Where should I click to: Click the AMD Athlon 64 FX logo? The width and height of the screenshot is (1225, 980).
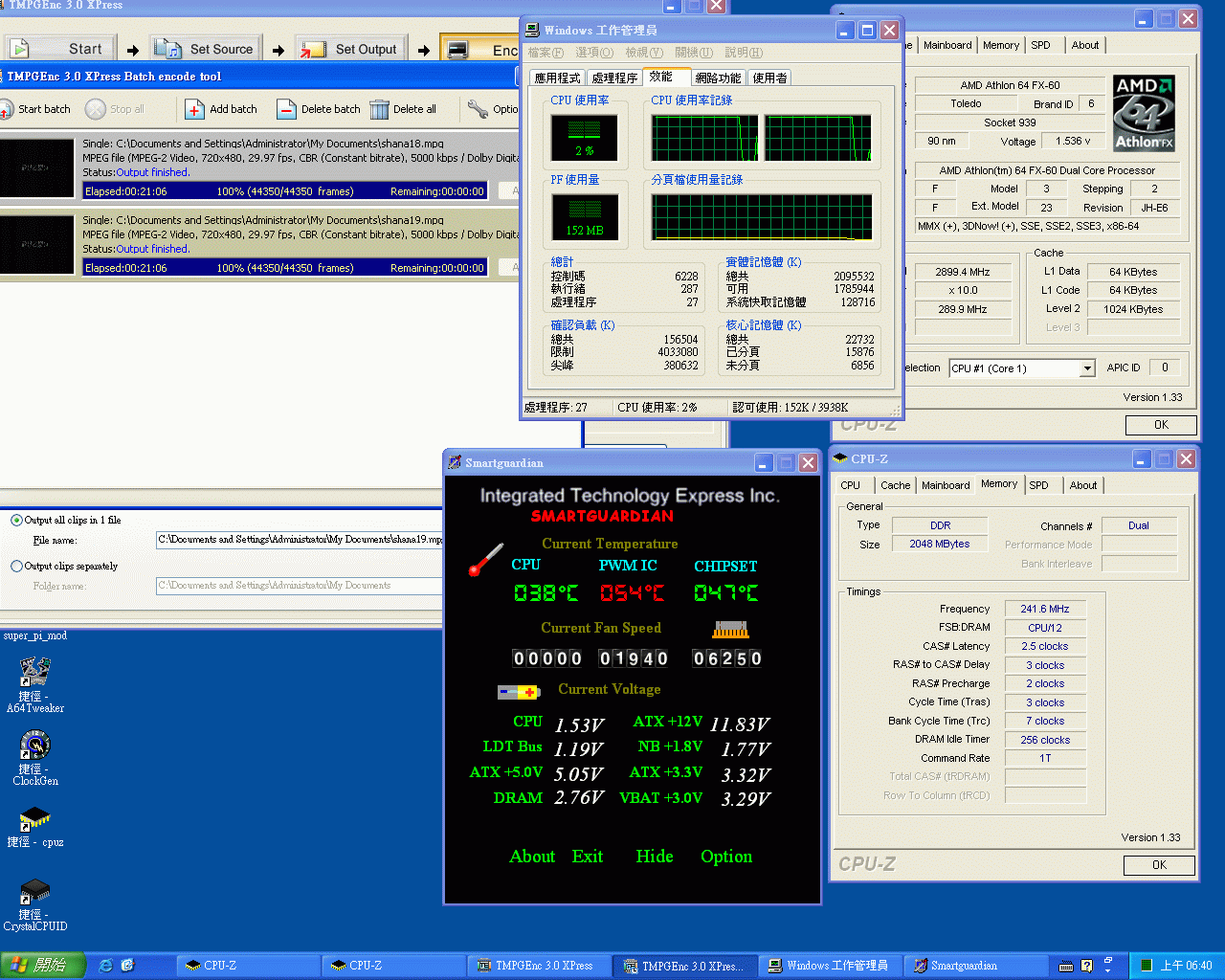(1144, 113)
